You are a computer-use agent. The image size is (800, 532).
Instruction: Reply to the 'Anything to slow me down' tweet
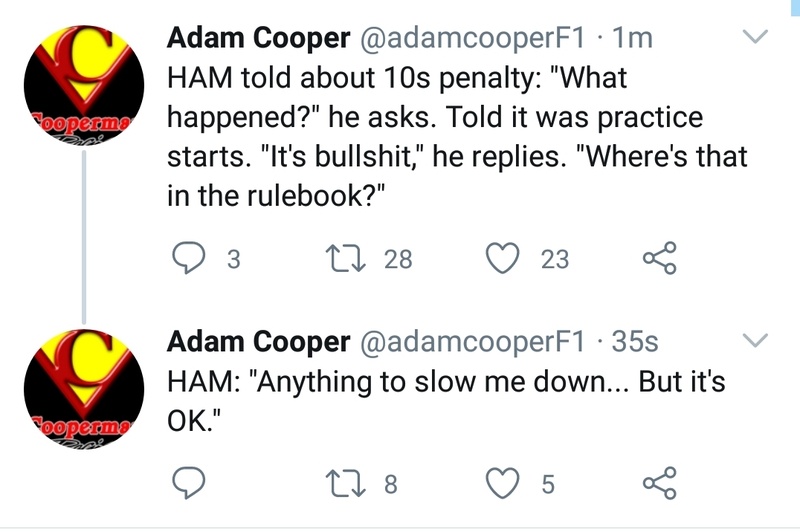pos(189,483)
